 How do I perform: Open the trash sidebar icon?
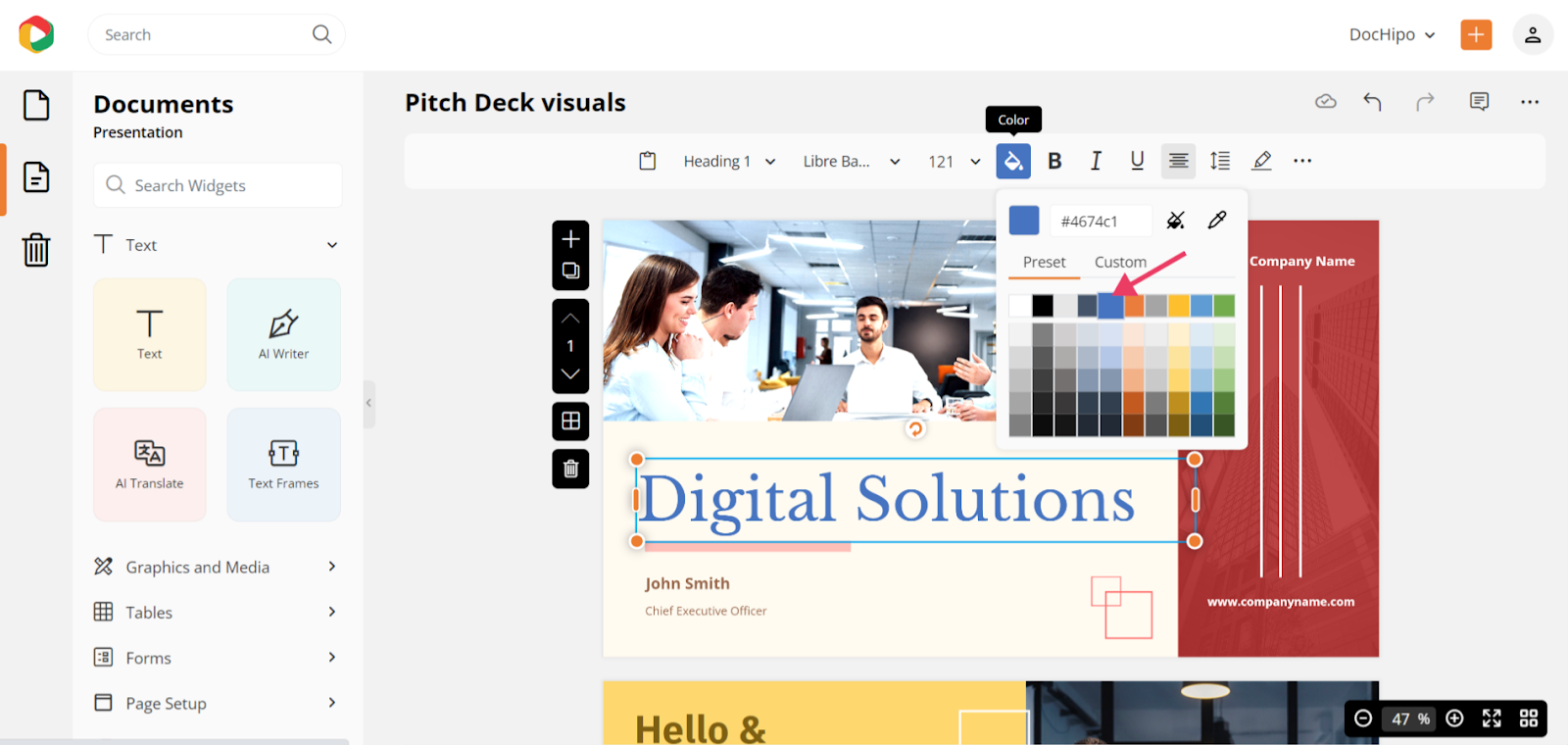(x=36, y=249)
